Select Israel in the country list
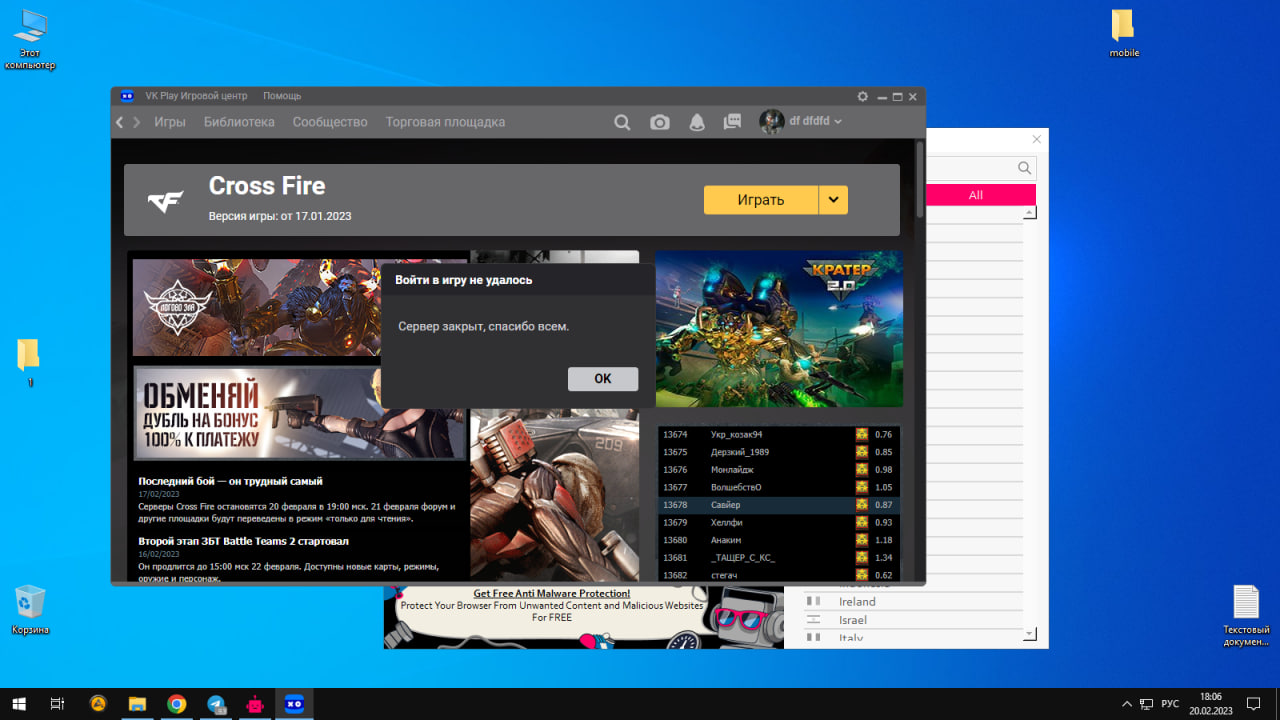Viewport: 1280px width, 720px height. 915,620
